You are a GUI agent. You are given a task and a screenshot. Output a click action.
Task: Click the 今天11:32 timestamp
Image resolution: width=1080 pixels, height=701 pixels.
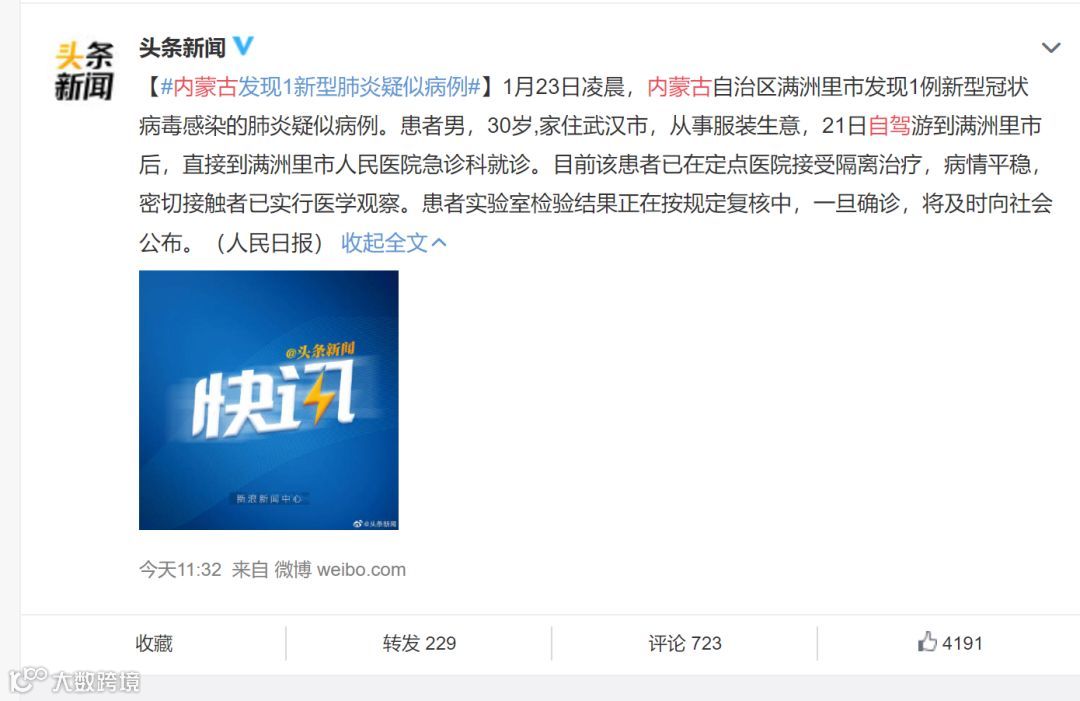[180, 569]
